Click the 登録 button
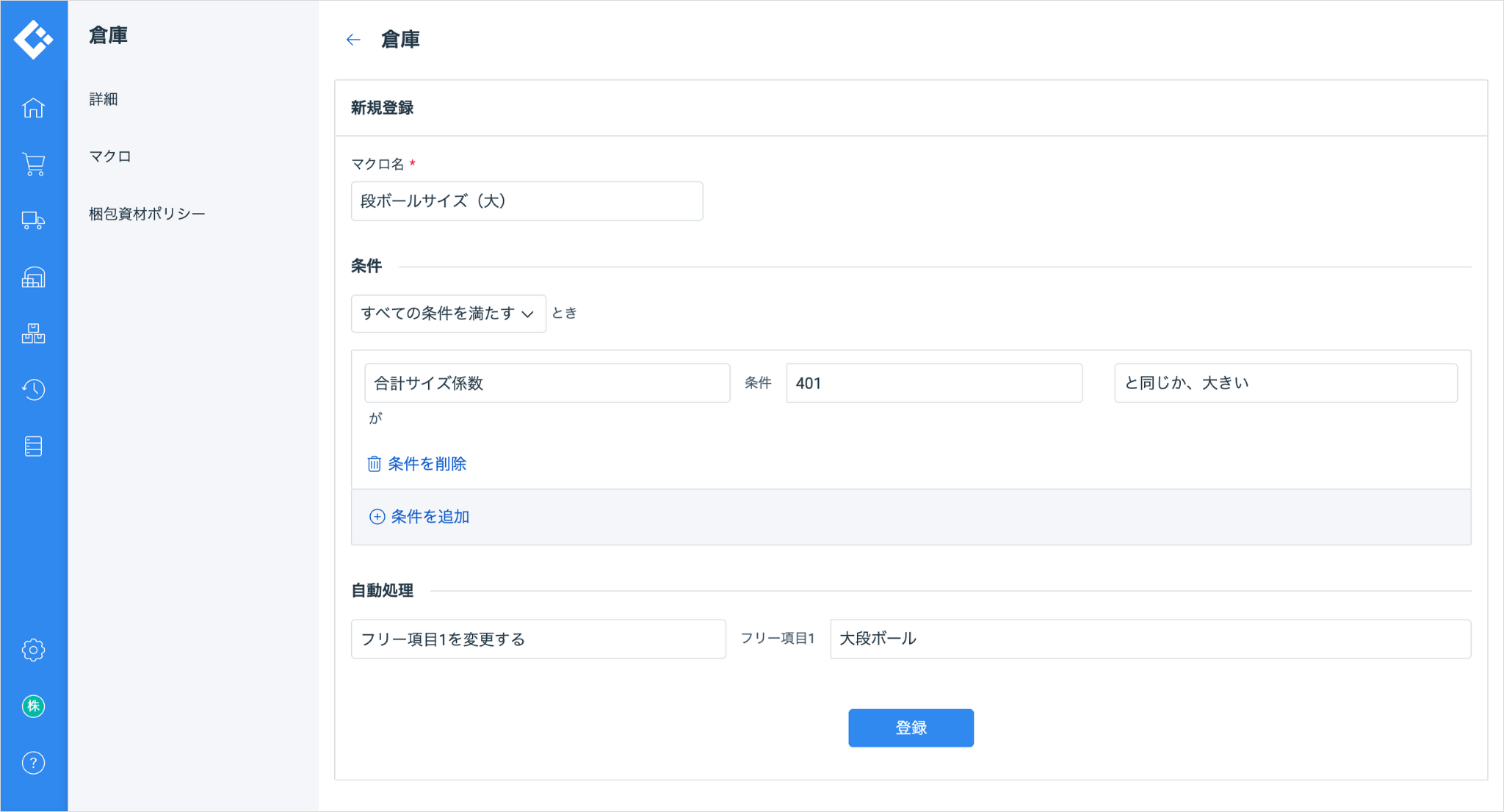The height and width of the screenshot is (812, 1504). pos(911,728)
